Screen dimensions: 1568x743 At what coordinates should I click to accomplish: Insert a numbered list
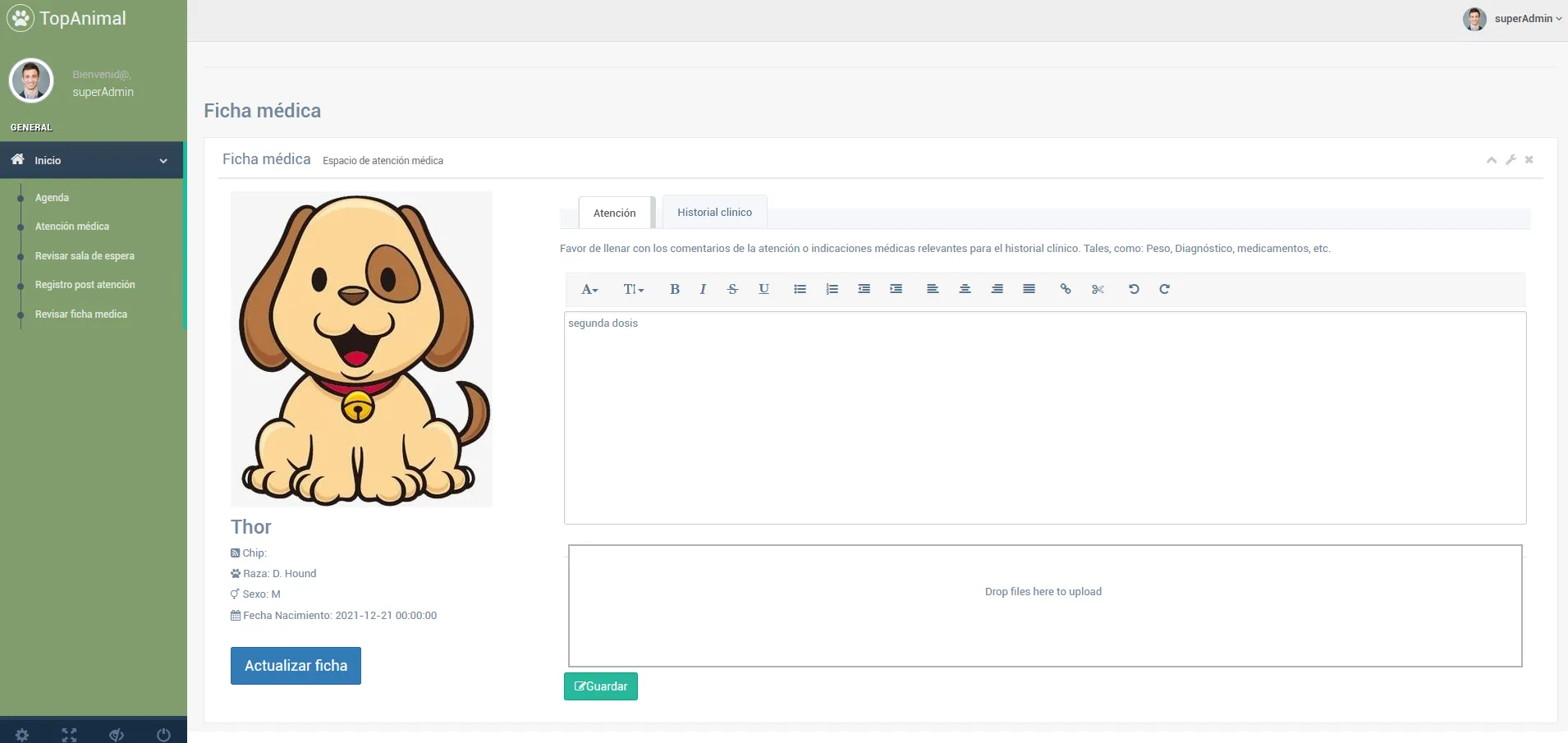coord(832,289)
